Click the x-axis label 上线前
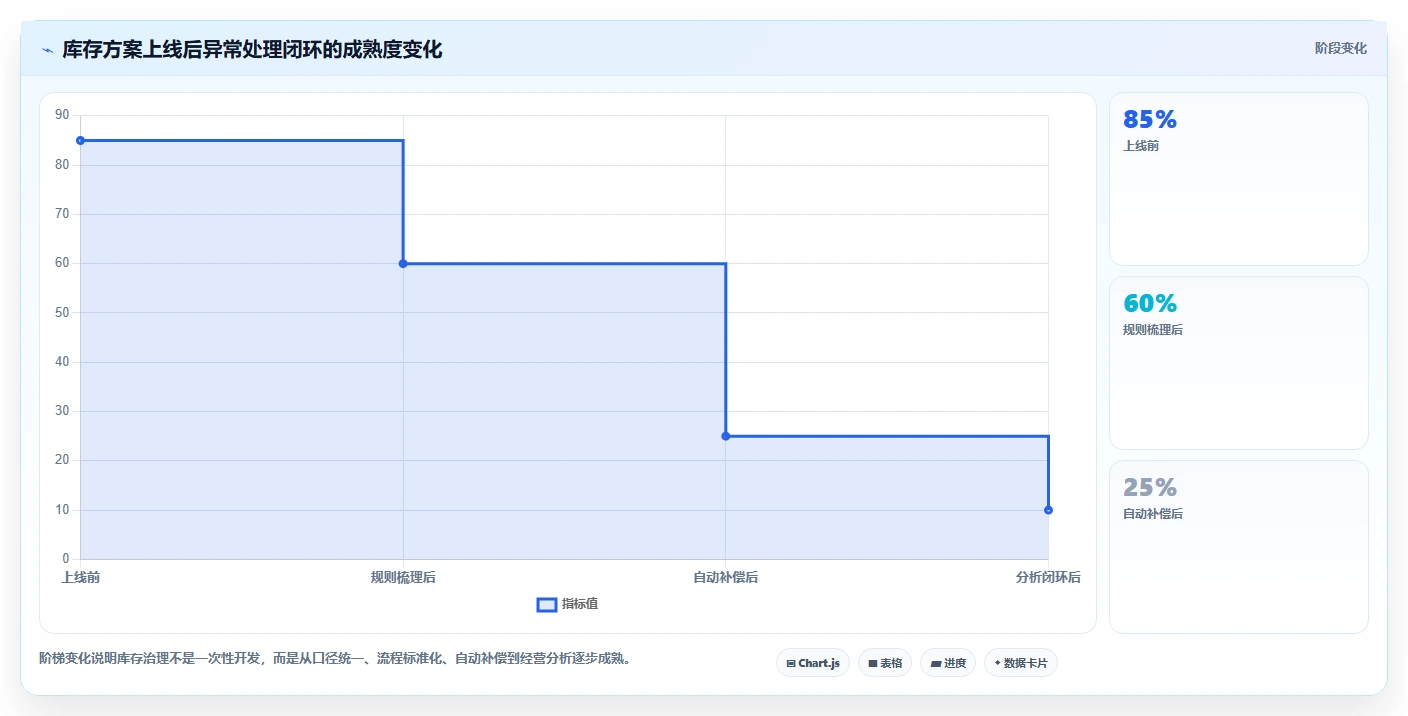This screenshot has width=1408, height=716. tap(80, 577)
